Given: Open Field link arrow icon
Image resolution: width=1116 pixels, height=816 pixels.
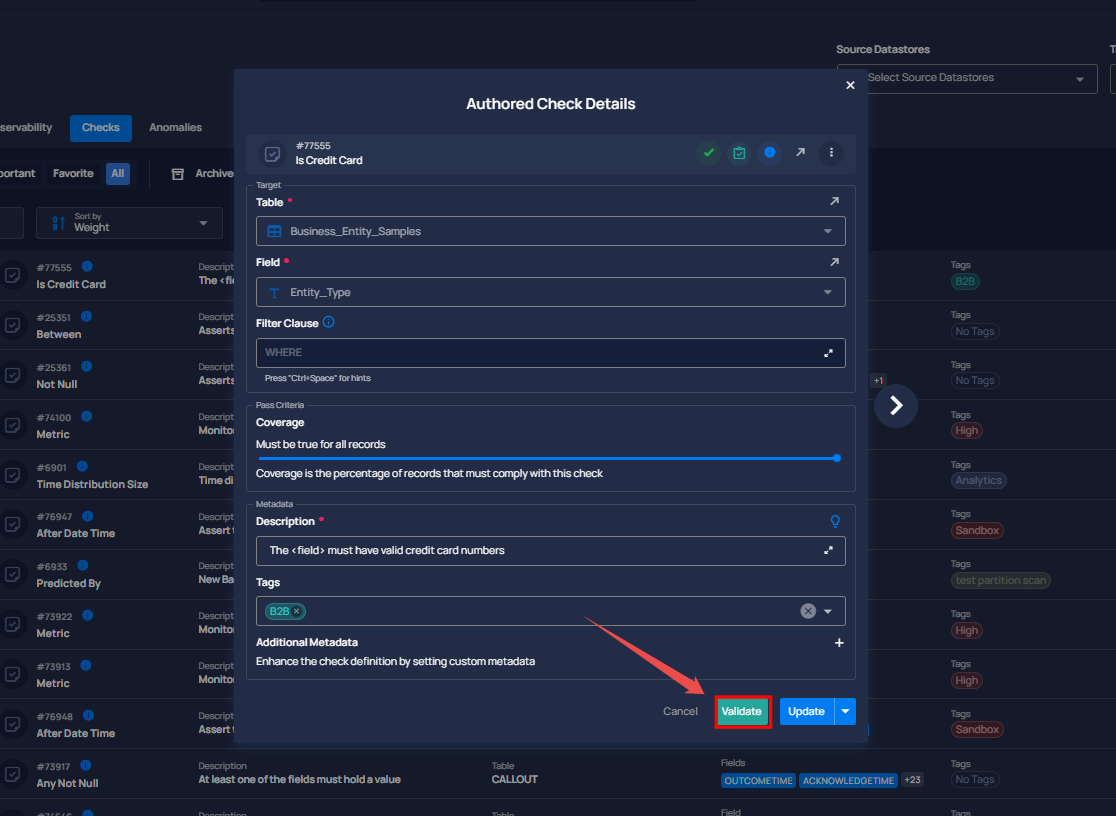Looking at the screenshot, I should (x=834, y=262).
